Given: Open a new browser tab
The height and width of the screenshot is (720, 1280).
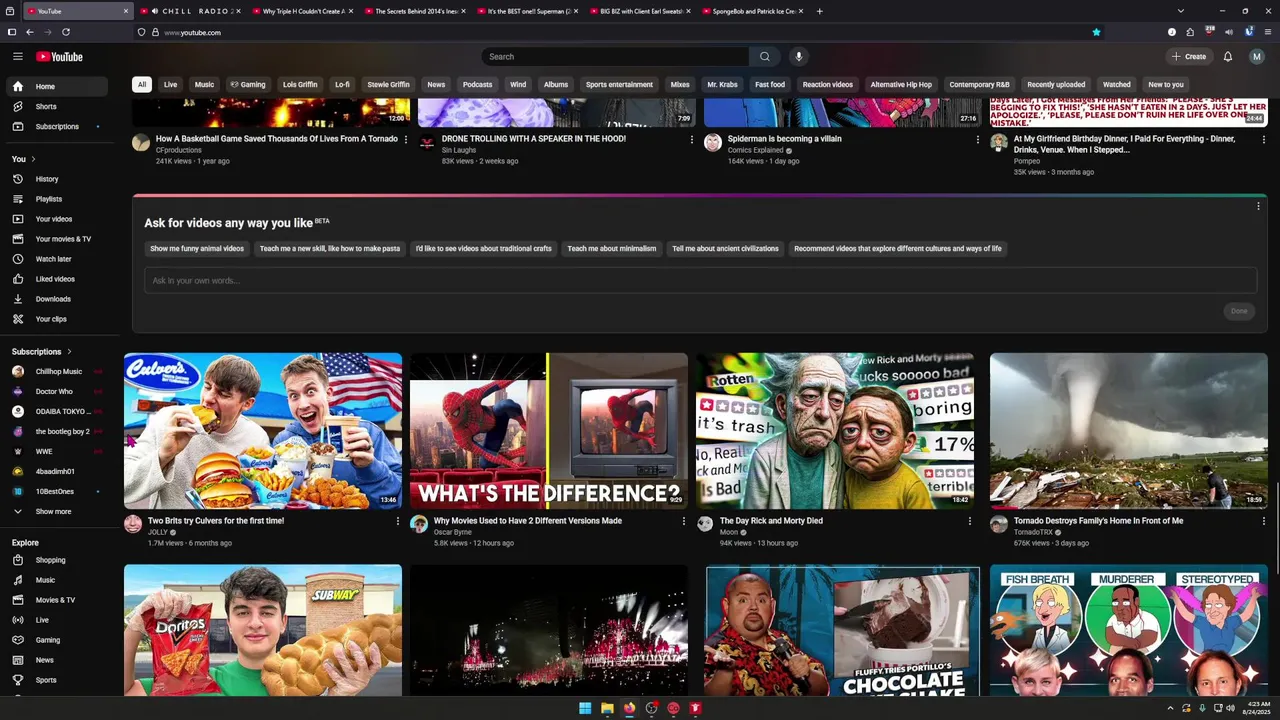Looking at the screenshot, I should [819, 11].
